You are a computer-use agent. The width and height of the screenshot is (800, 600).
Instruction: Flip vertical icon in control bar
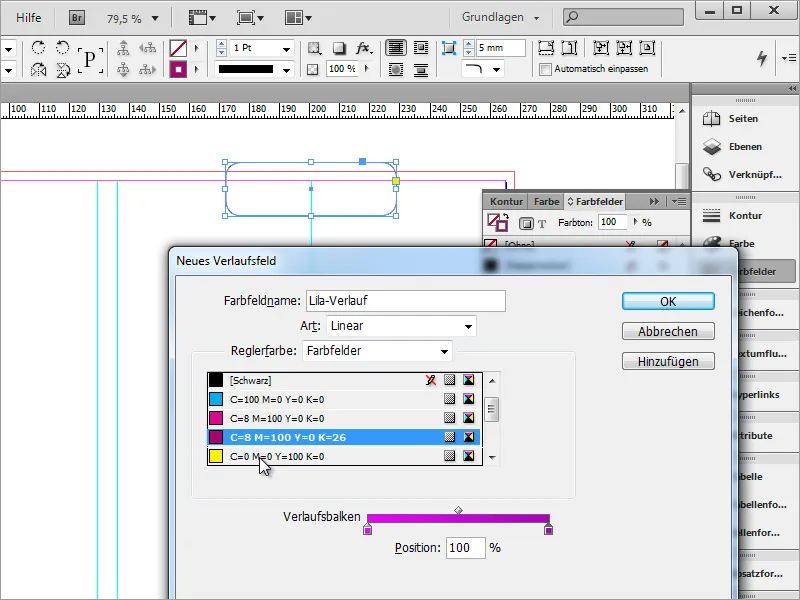point(63,69)
